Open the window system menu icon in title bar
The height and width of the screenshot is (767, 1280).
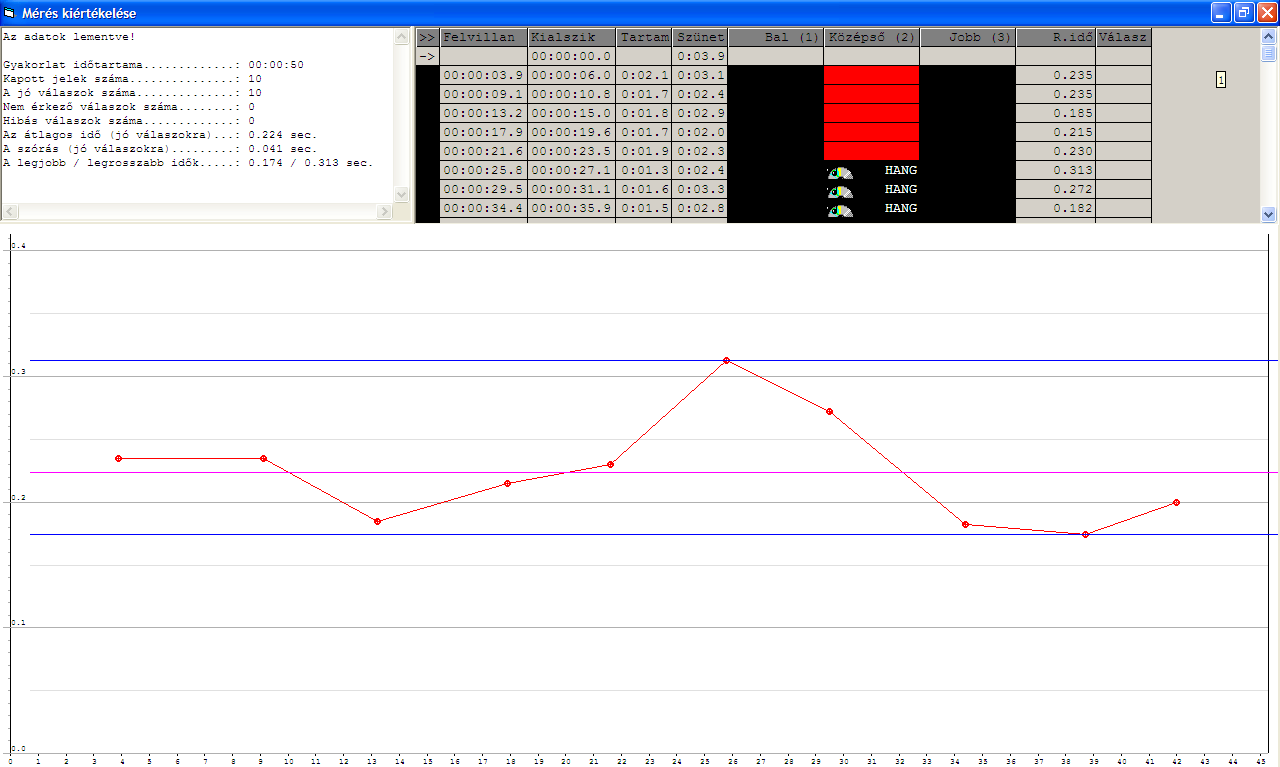pos(11,13)
